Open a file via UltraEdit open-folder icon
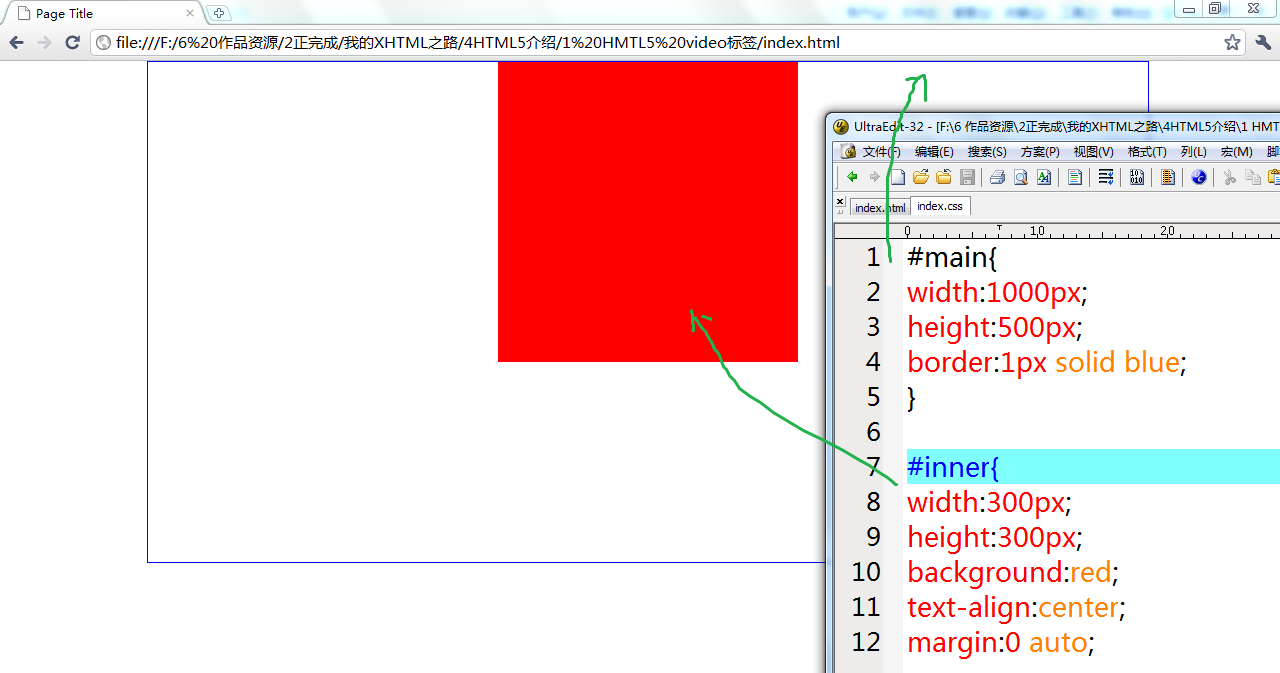This screenshot has height=673, width=1280. (921, 177)
